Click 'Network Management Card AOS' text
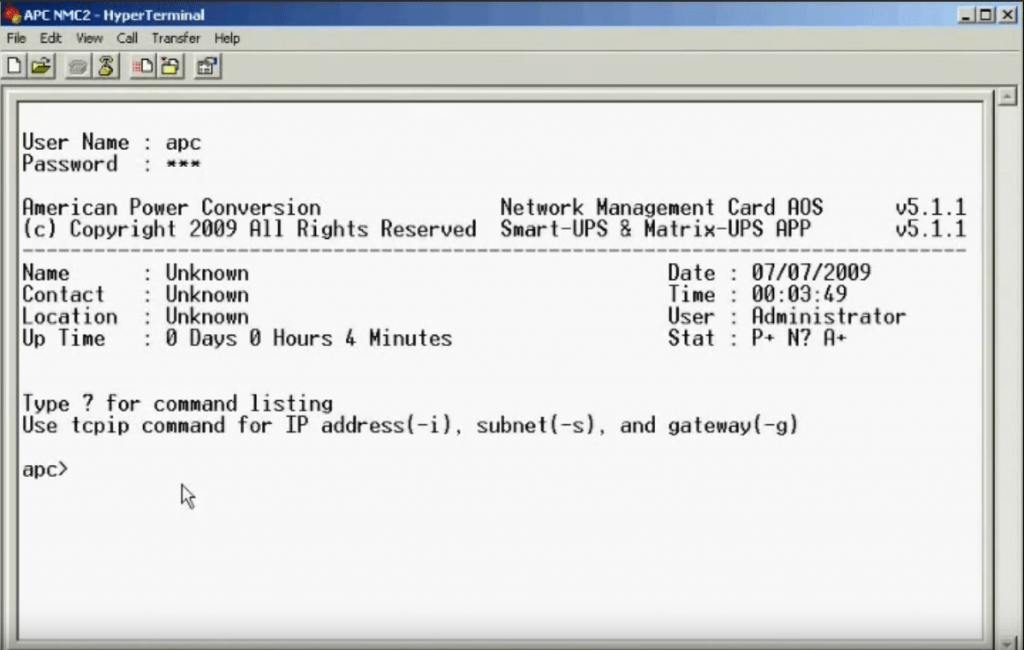This screenshot has height=650, width=1024. click(x=662, y=208)
